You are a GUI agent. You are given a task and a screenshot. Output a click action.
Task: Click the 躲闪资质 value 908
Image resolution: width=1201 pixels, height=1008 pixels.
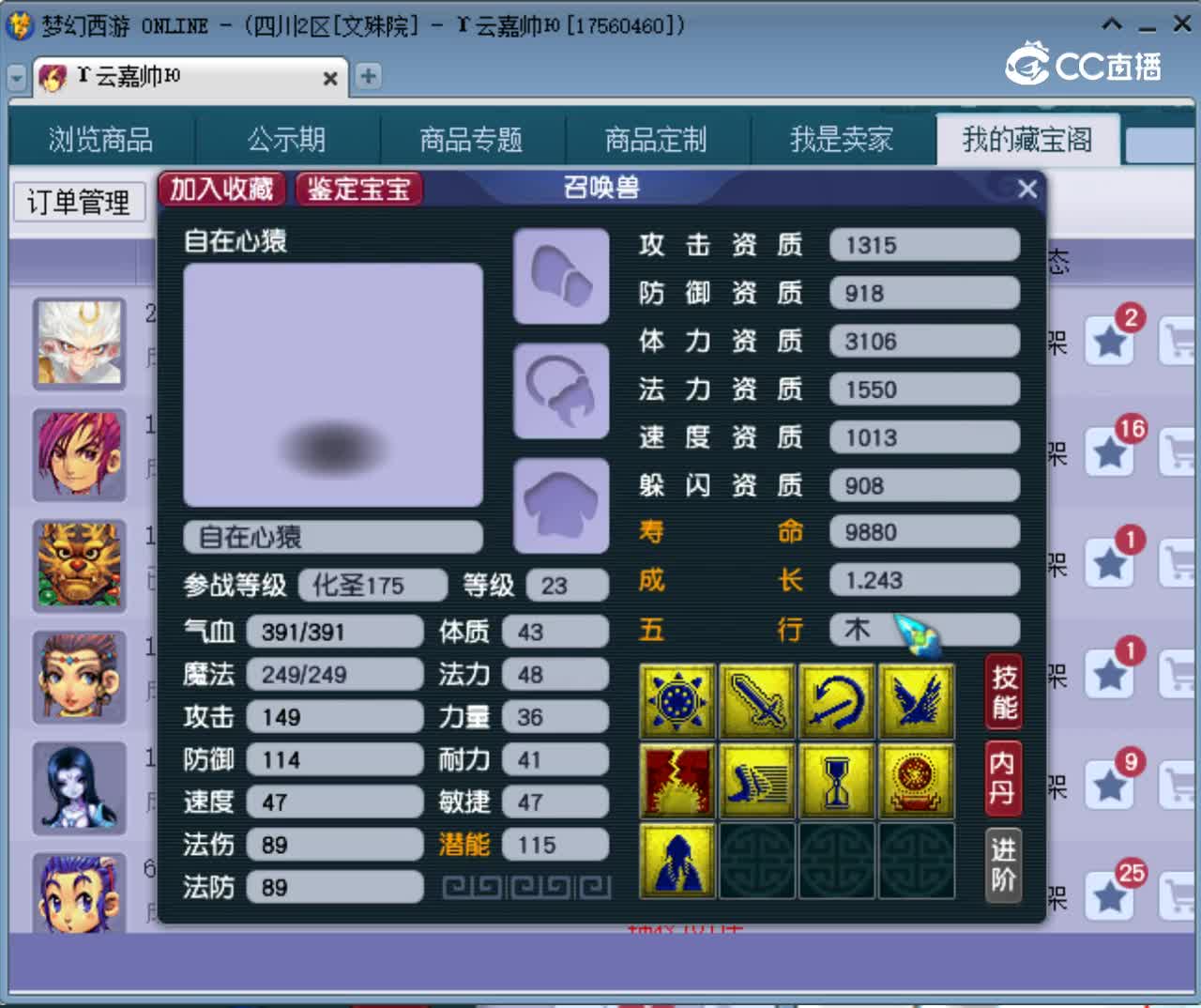tap(924, 485)
